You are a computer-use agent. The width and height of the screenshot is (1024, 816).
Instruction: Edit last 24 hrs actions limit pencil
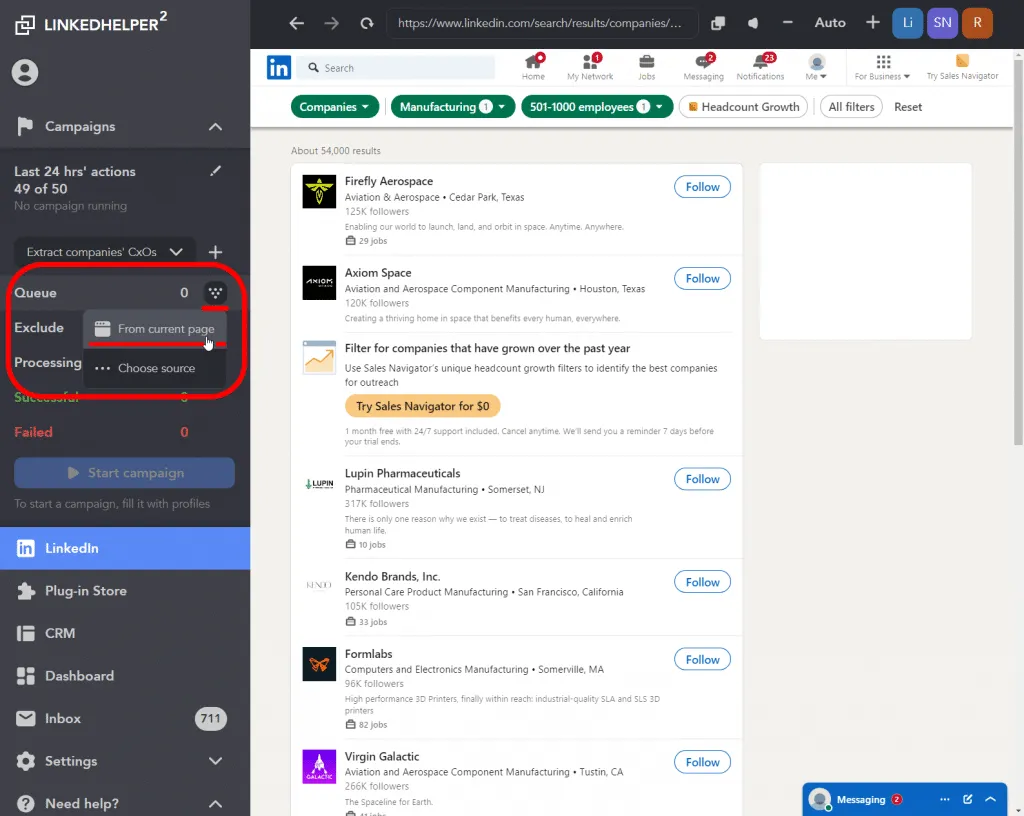tap(216, 171)
